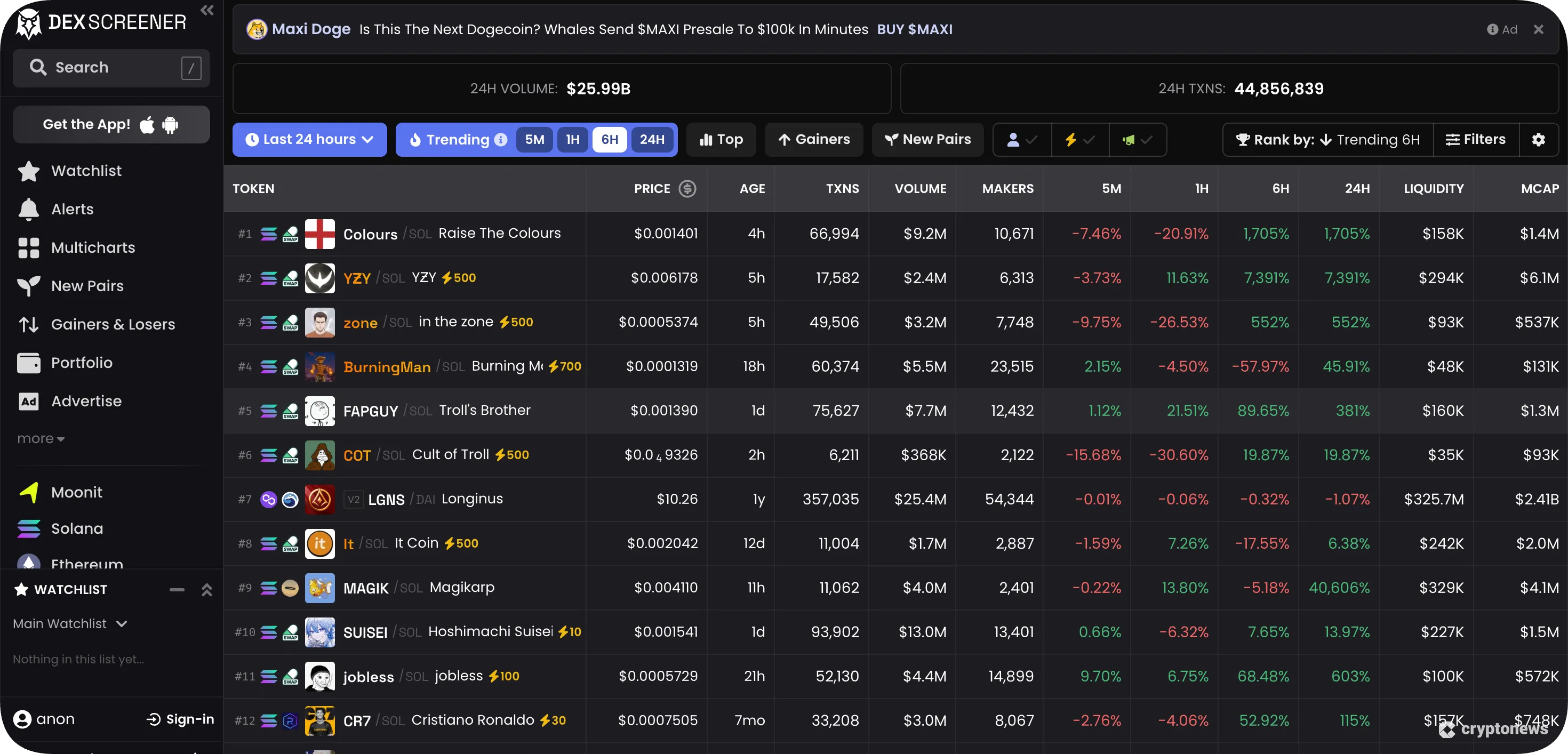Switch to the 1H trending tab

click(572, 139)
